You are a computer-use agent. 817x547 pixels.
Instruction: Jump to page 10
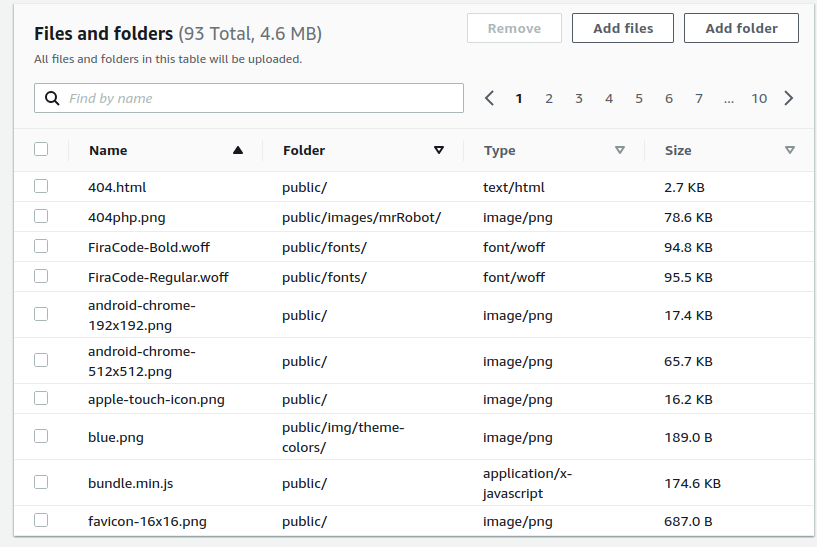tap(759, 98)
